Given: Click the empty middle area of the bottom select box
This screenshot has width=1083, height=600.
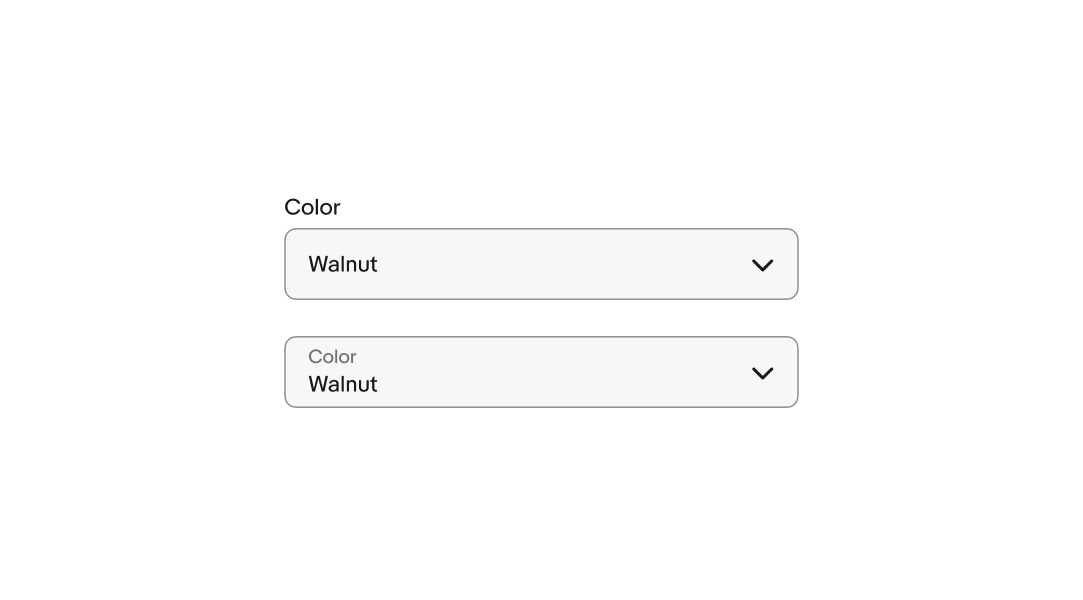Looking at the screenshot, I should (x=560, y=372).
